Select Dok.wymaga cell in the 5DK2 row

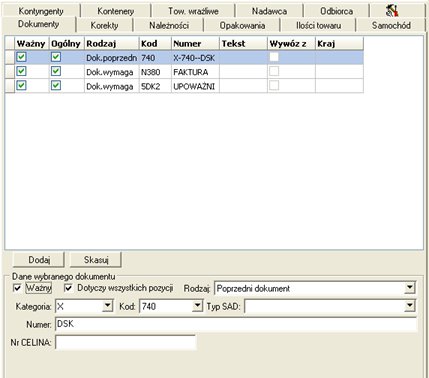click(x=111, y=86)
